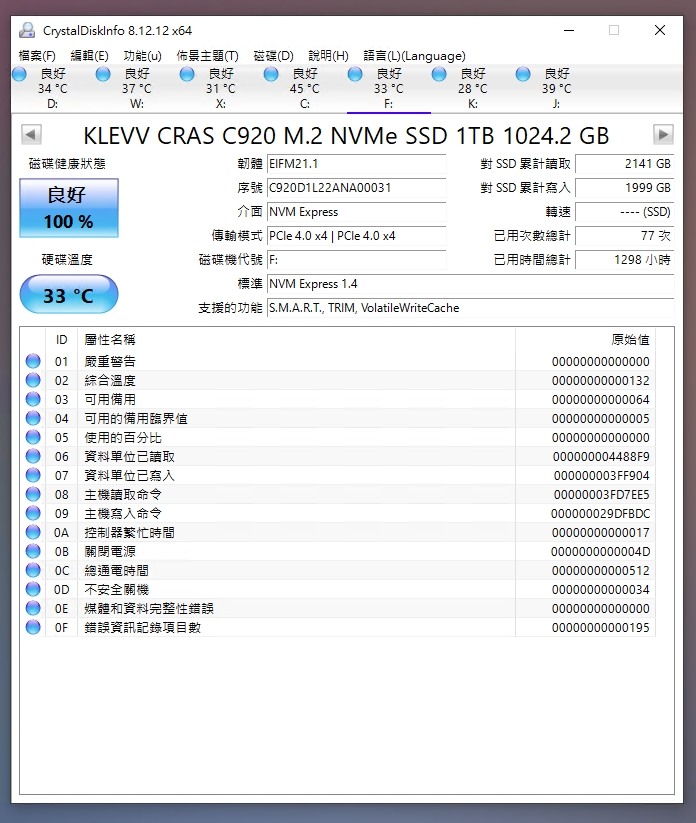This screenshot has width=696, height=823.
Task: Open the 說明(H) menu
Action: [x=328, y=56]
